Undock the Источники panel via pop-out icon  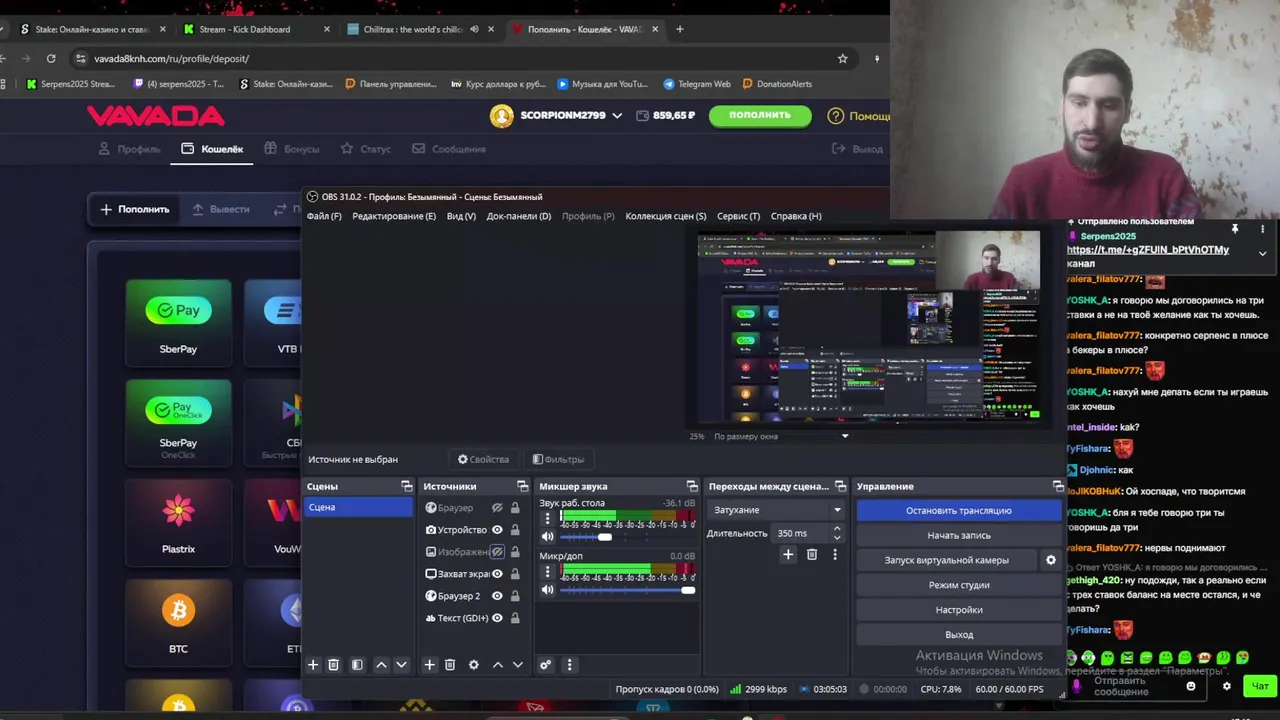[522, 486]
